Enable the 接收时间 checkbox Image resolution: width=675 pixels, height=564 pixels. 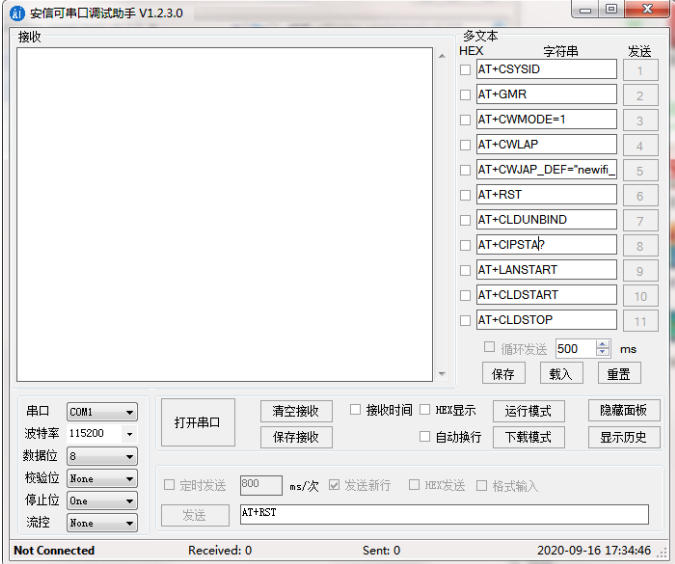click(x=355, y=410)
